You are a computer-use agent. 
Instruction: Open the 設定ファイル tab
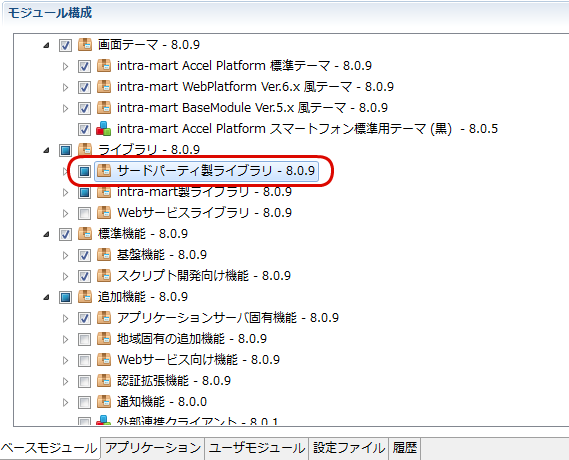[349, 448]
